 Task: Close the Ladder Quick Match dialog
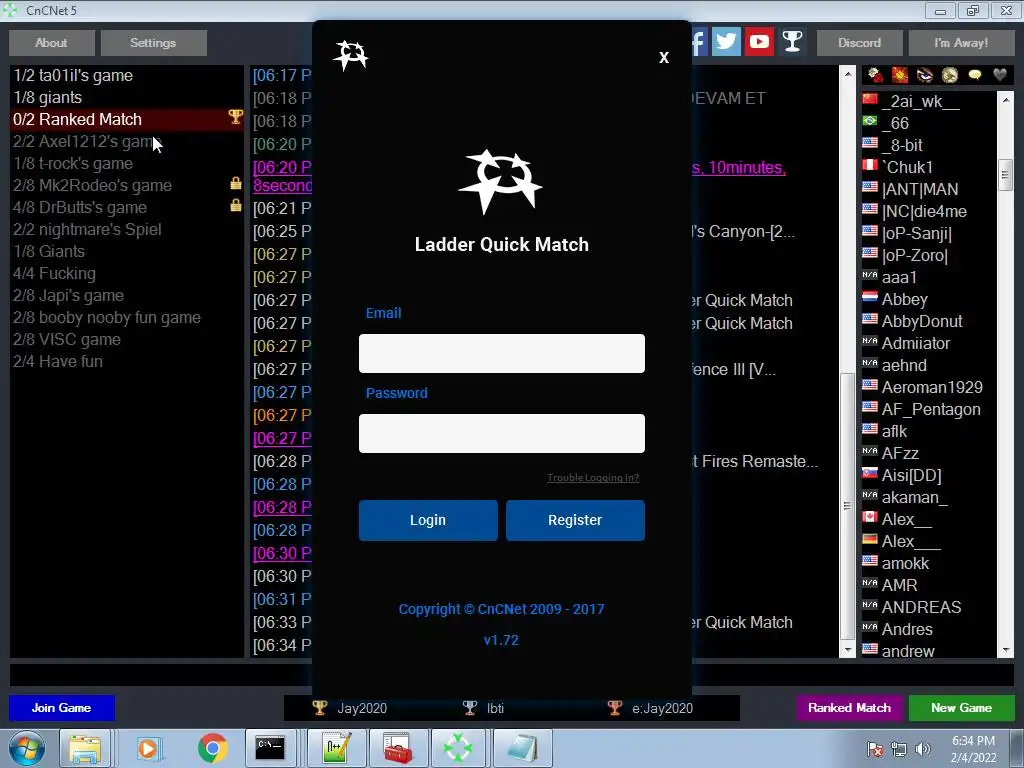click(x=664, y=57)
